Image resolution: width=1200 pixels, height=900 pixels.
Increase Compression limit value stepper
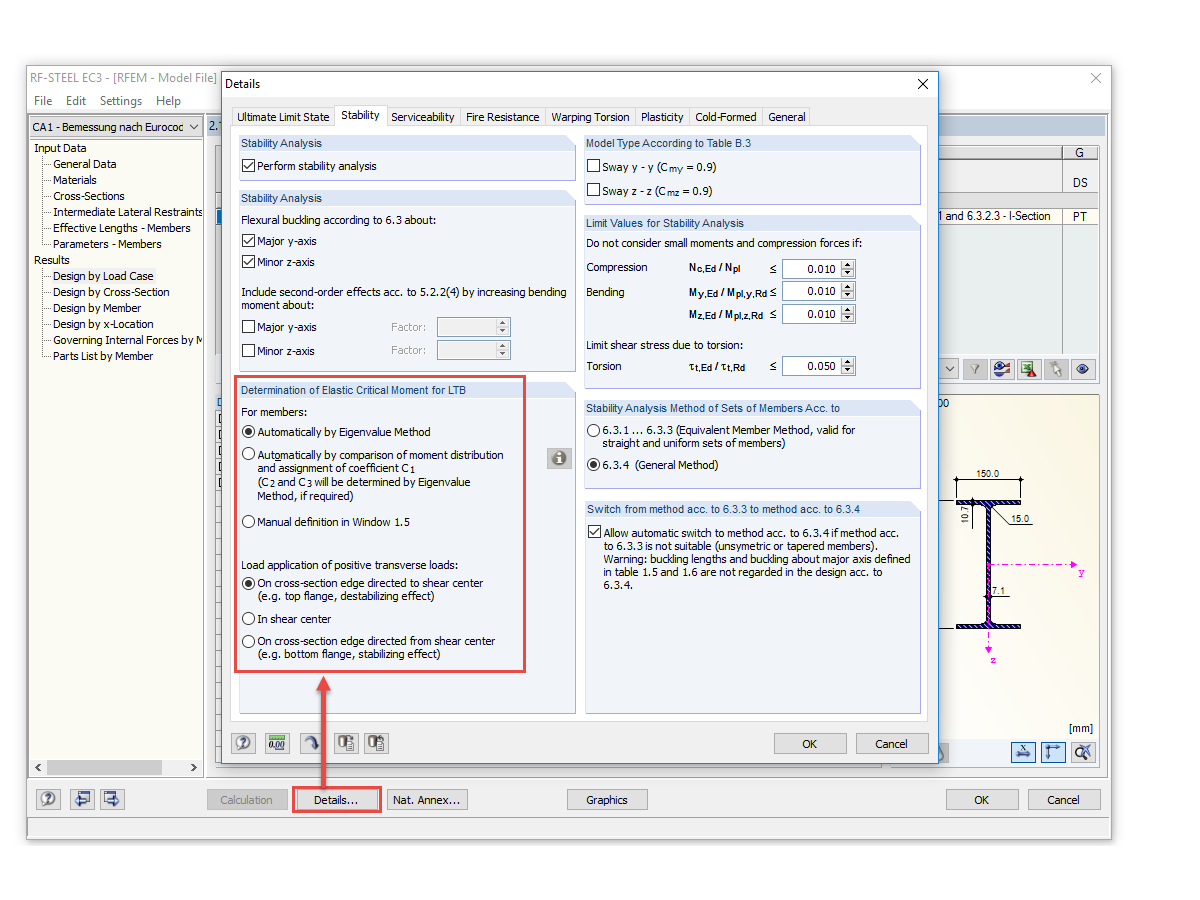tap(848, 264)
